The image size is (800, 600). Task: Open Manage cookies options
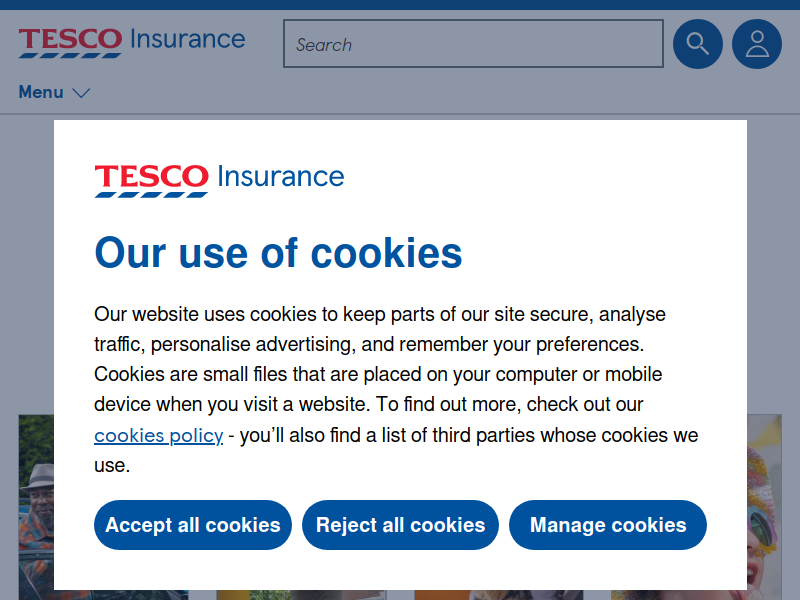pyautogui.click(x=608, y=525)
